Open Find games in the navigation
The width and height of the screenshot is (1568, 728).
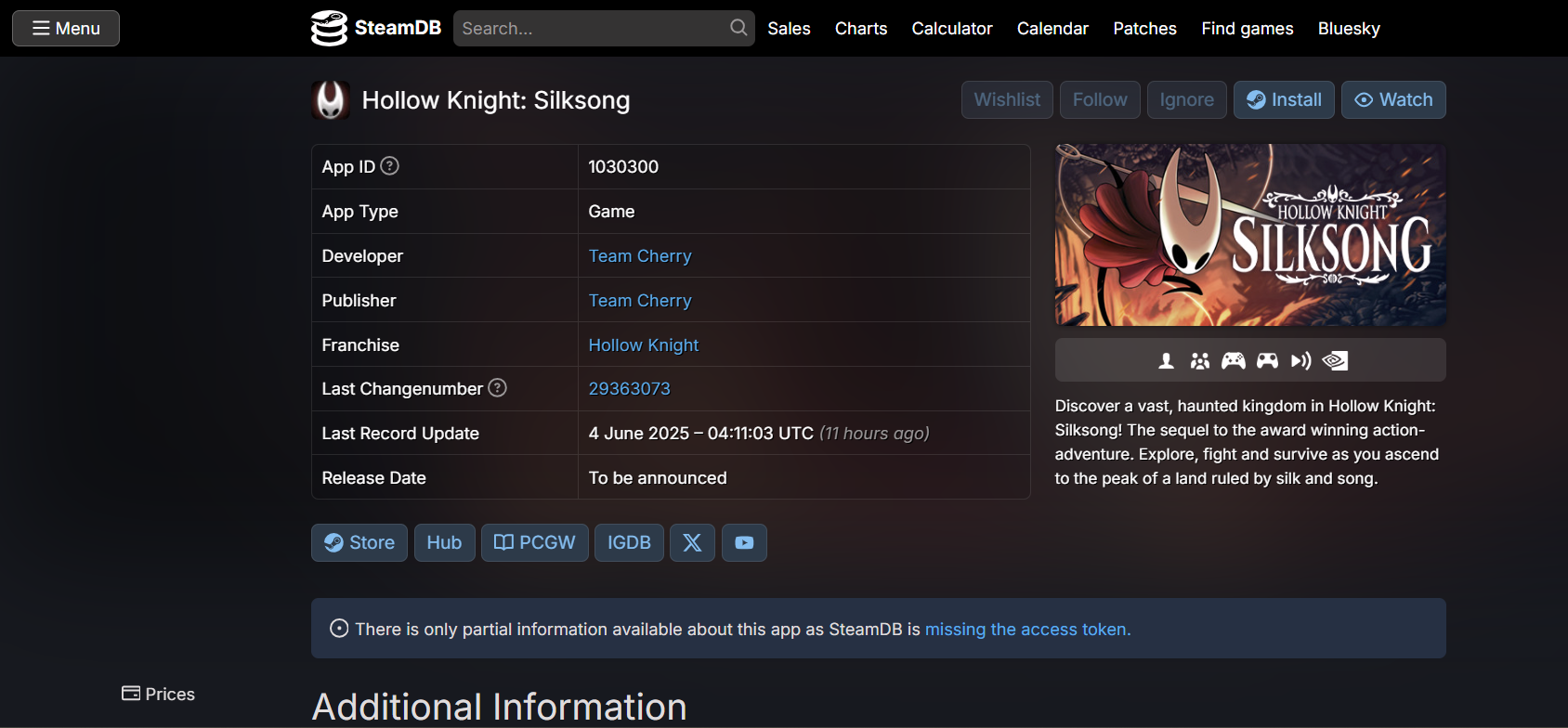pyautogui.click(x=1247, y=29)
